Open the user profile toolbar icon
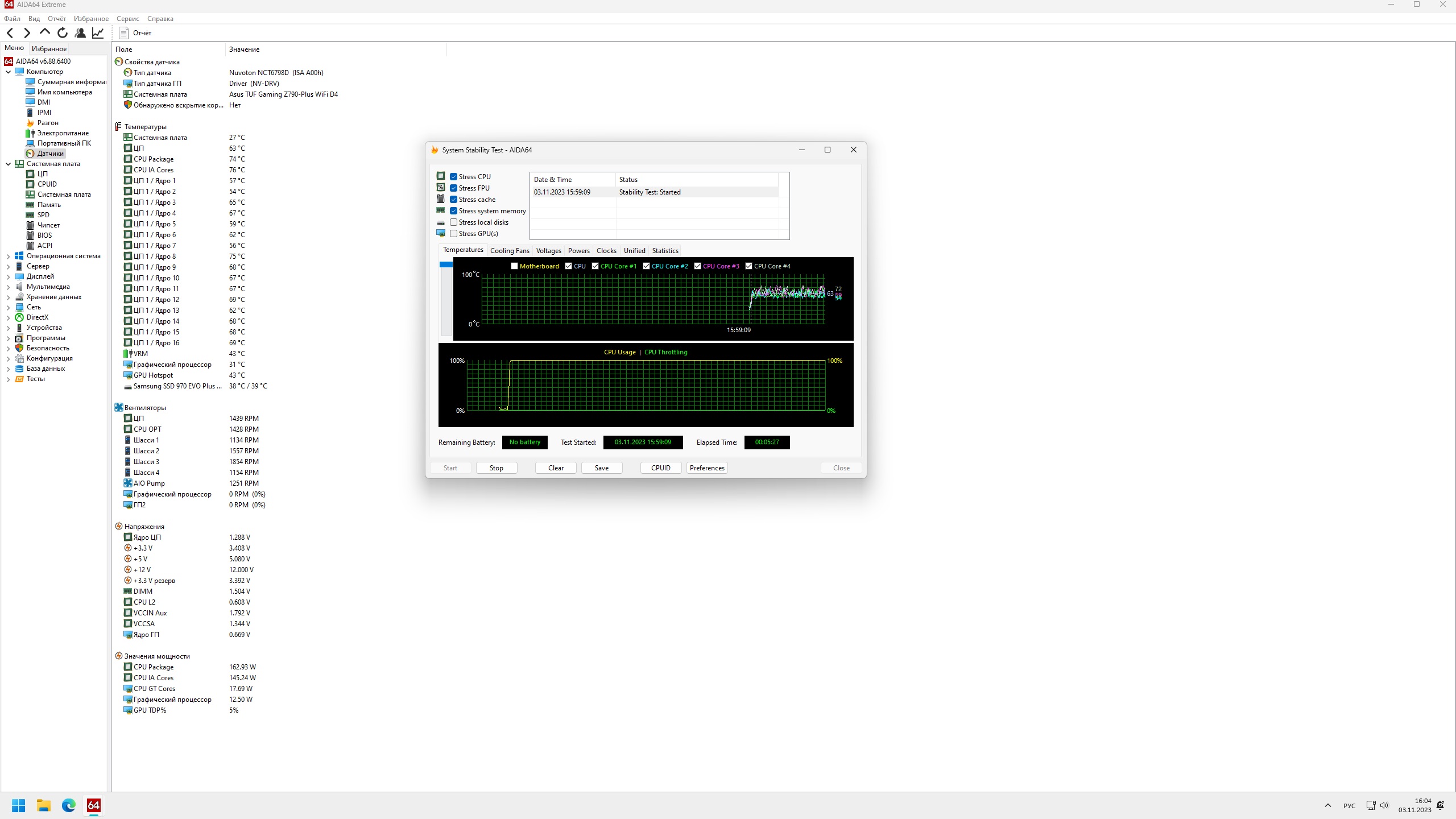1456x819 pixels. 80,33
